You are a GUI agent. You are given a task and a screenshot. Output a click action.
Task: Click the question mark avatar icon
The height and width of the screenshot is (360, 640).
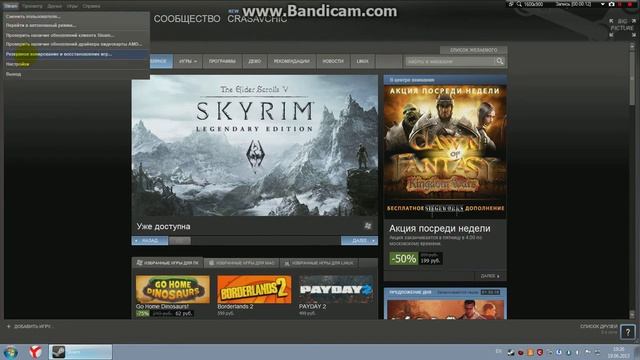click(x=628, y=332)
